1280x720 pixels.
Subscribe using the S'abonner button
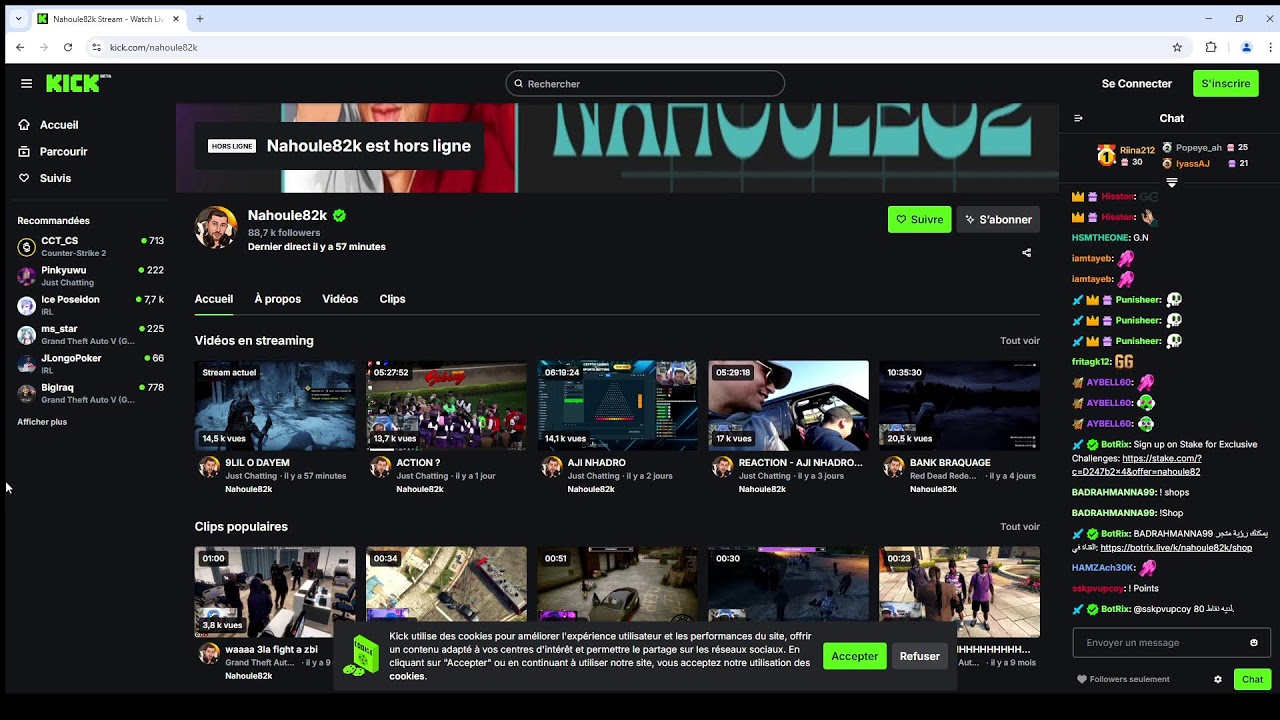[998, 220]
